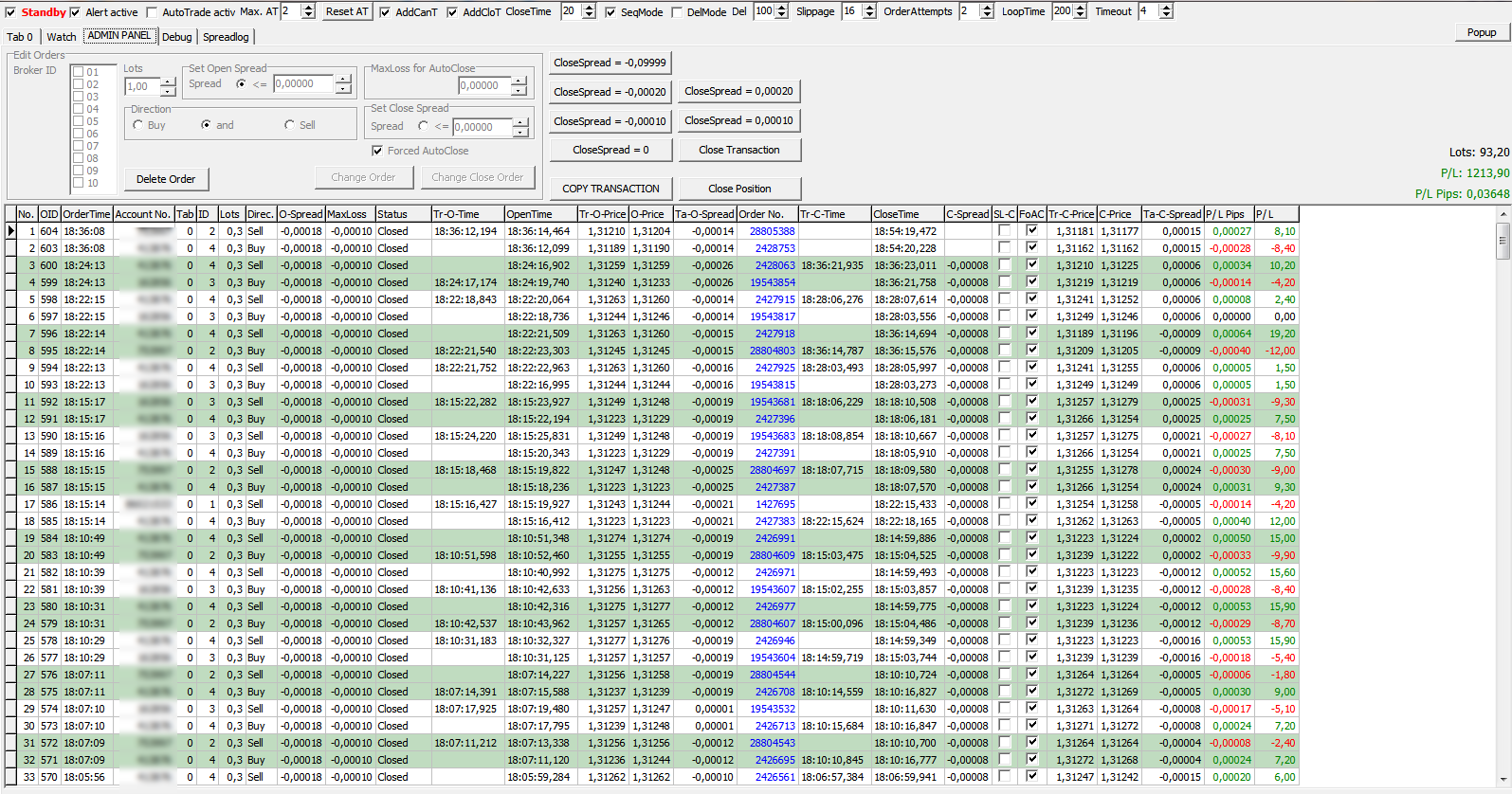Click the Popup button

coord(1482,32)
